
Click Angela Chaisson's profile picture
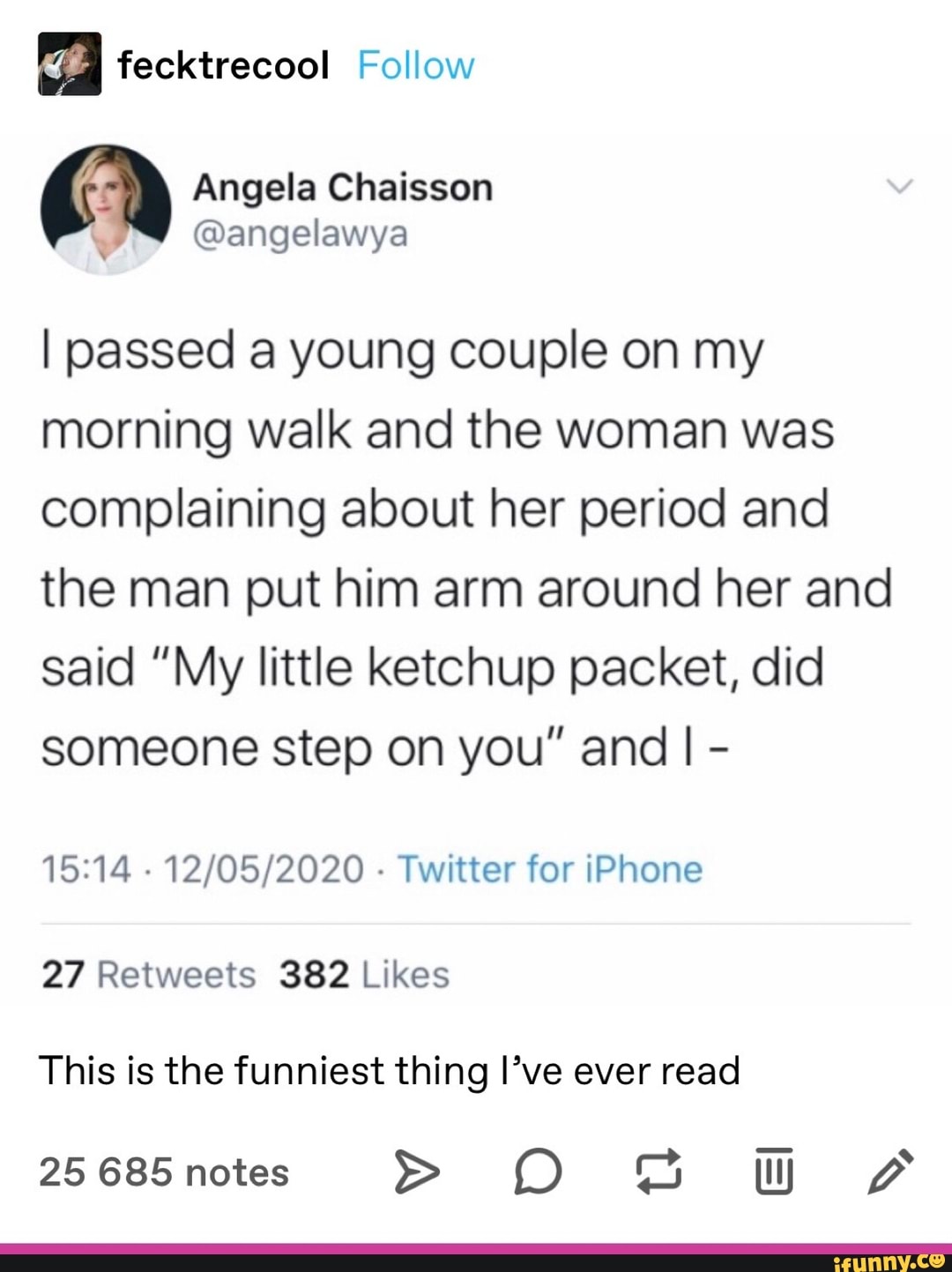click(x=106, y=210)
